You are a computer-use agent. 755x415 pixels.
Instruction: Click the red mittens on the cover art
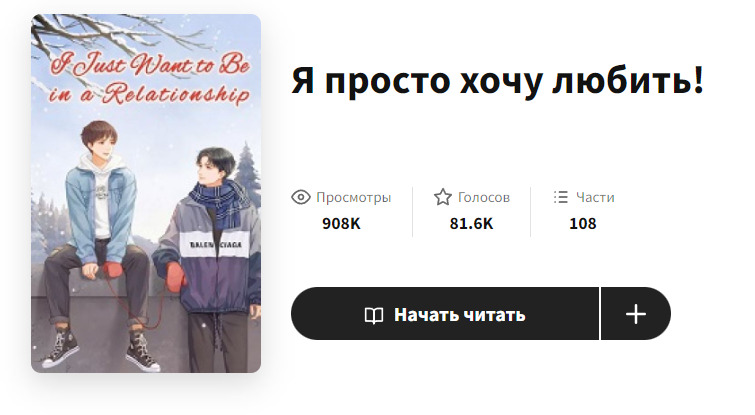(x=112, y=270)
